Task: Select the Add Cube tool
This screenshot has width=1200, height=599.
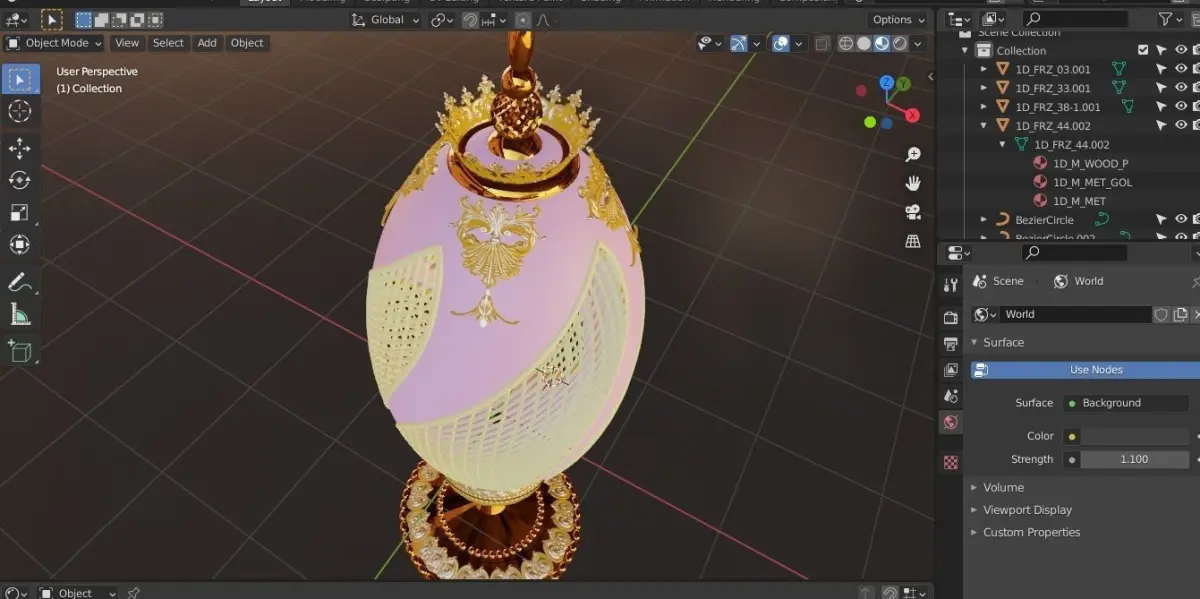Action: pyautogui.click(x=20, y=351)
